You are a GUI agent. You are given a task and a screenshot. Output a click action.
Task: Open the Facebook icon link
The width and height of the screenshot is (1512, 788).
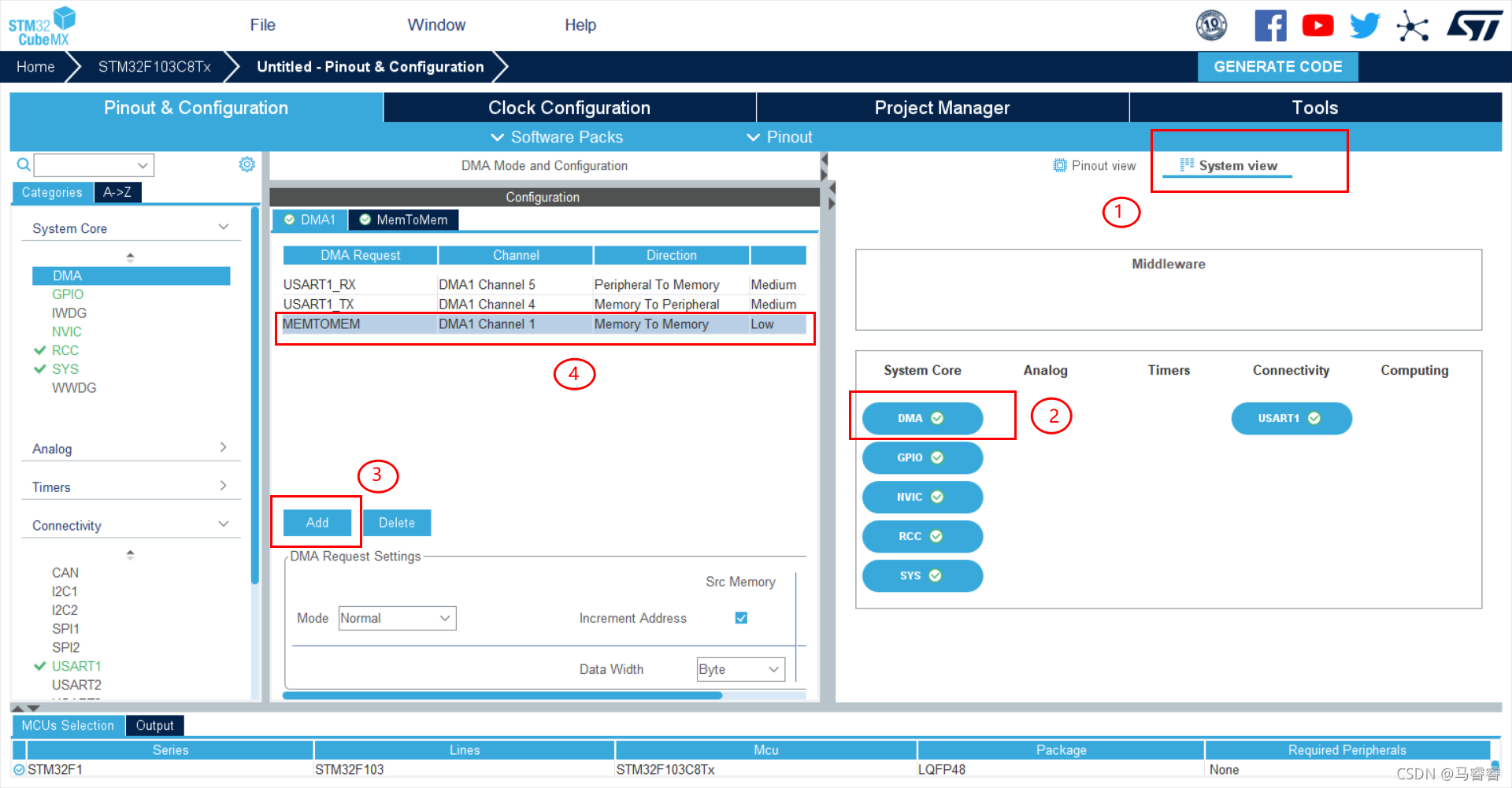tap(1270, 25)
